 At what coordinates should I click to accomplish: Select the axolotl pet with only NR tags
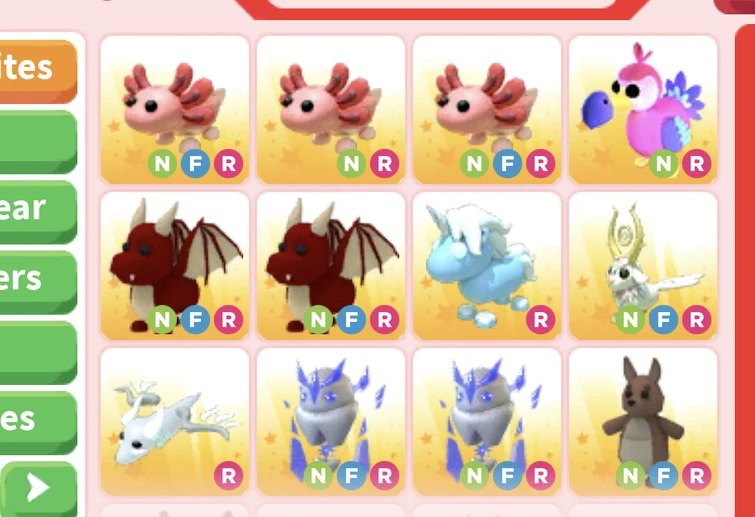[331, 110]
